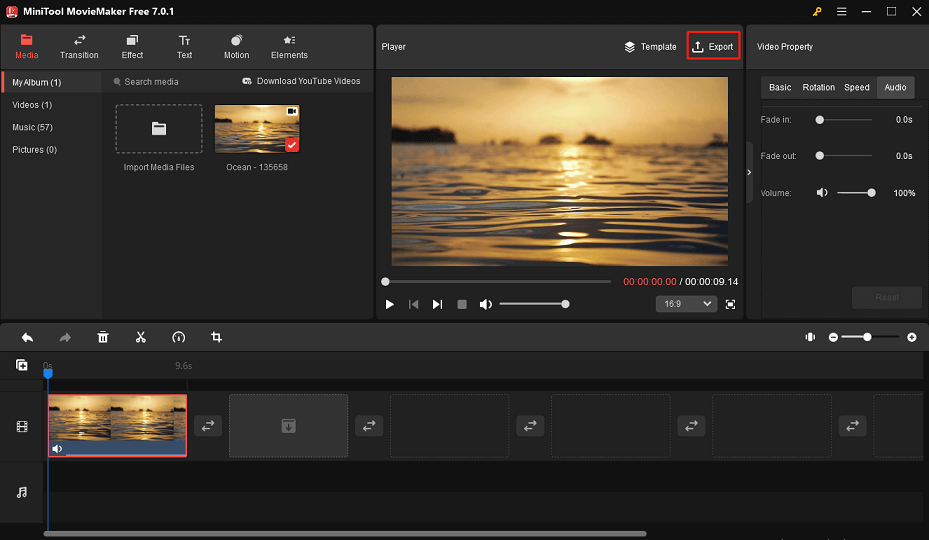This screenshot has width=929, height=540.
Task: Select the Ocean - 135658 thumbnail
Action: 257,129
